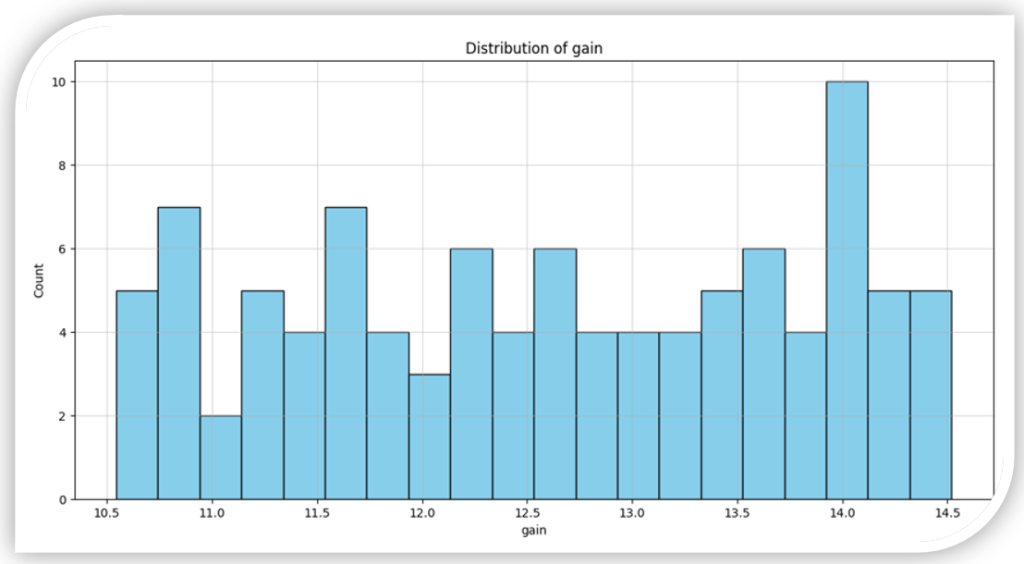Click the x-axis tick label 12.5

pos(527,513)
